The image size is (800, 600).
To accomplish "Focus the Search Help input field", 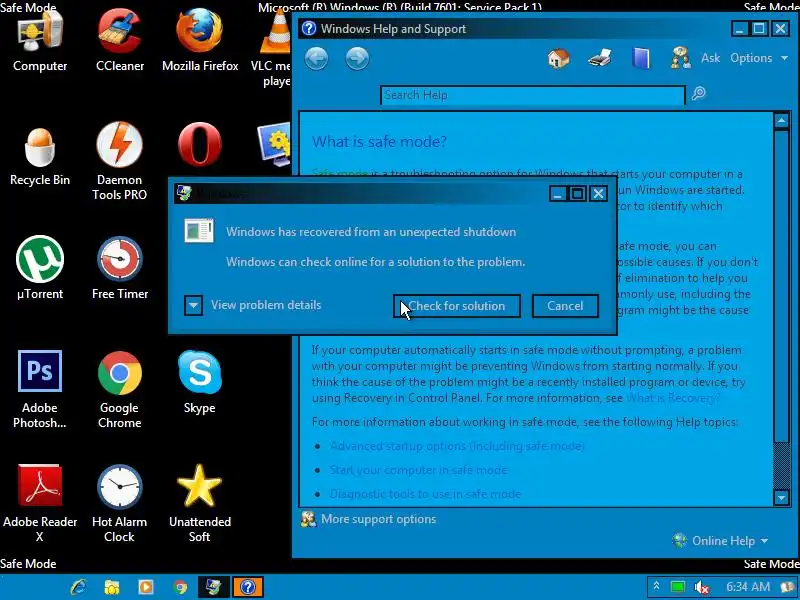I will coord(533,95).
